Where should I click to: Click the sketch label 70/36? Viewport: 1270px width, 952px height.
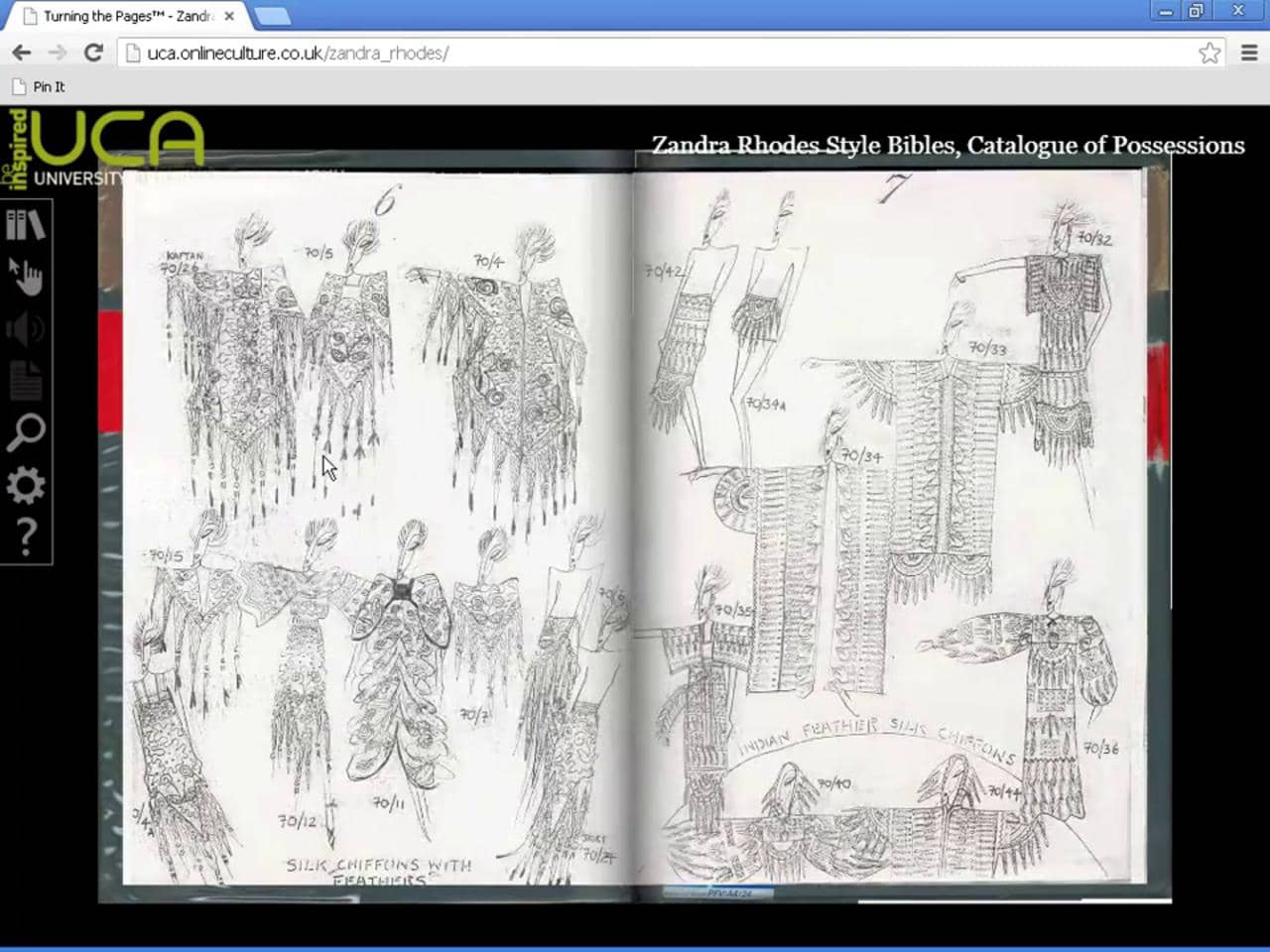1100,749
